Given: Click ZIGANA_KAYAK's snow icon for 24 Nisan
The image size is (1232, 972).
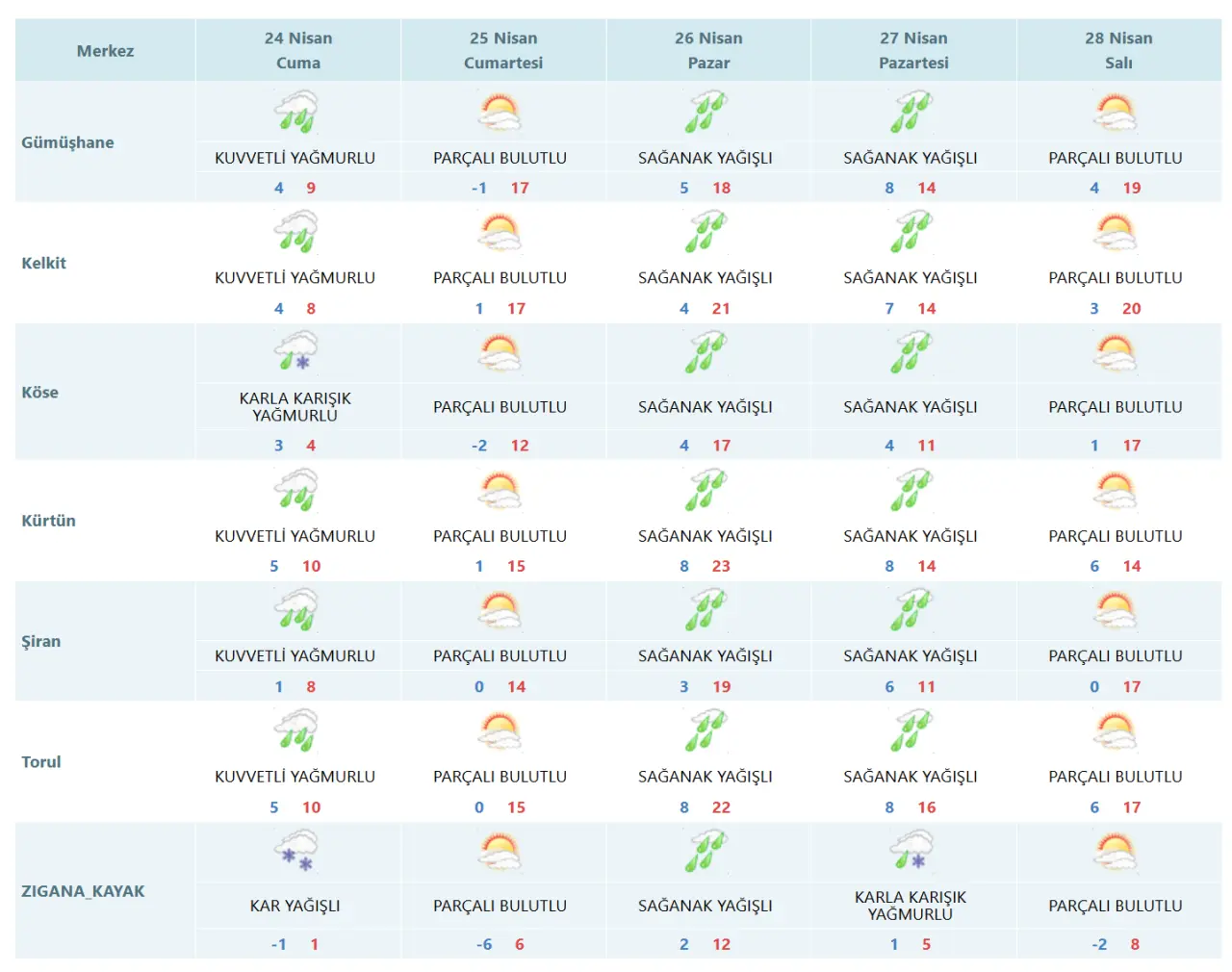Looking at the screenshot, I should pyautogui.click(x=295, y=851).
